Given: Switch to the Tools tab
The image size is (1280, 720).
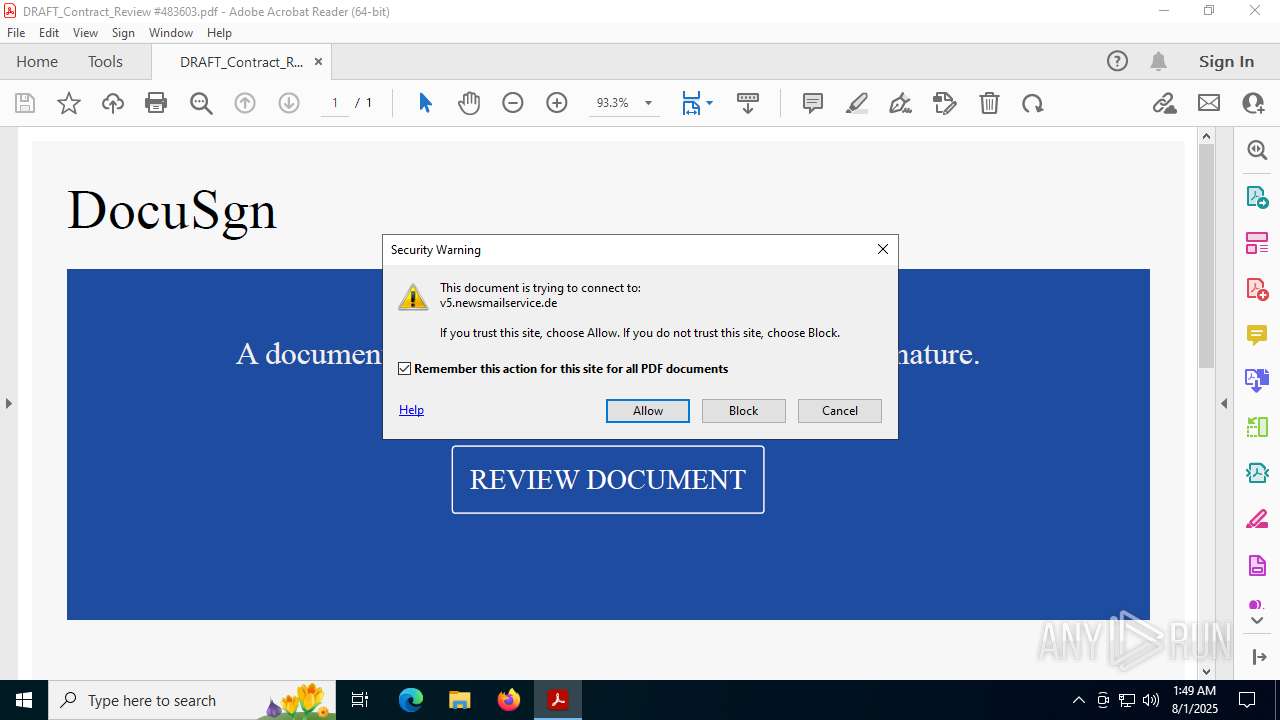Looking at the screenshot, I should pyautogui.click(x=105, y=61).
